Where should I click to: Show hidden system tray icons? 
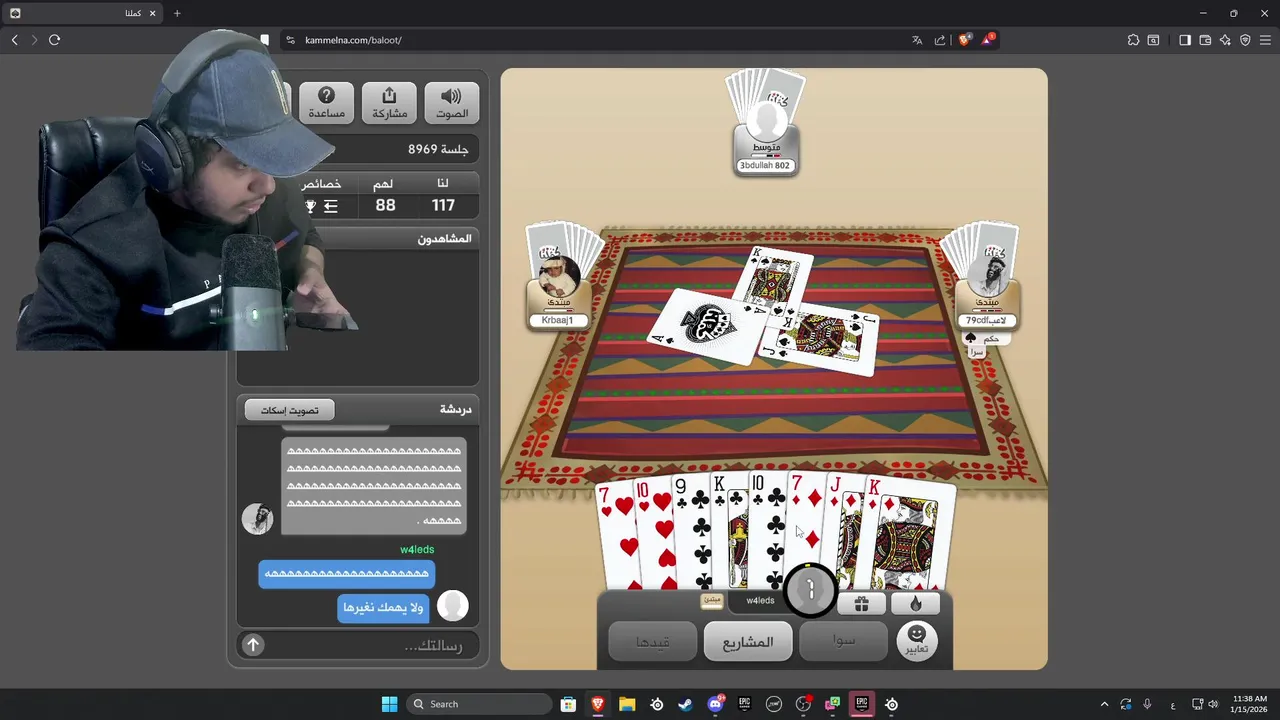point(1104,704)
